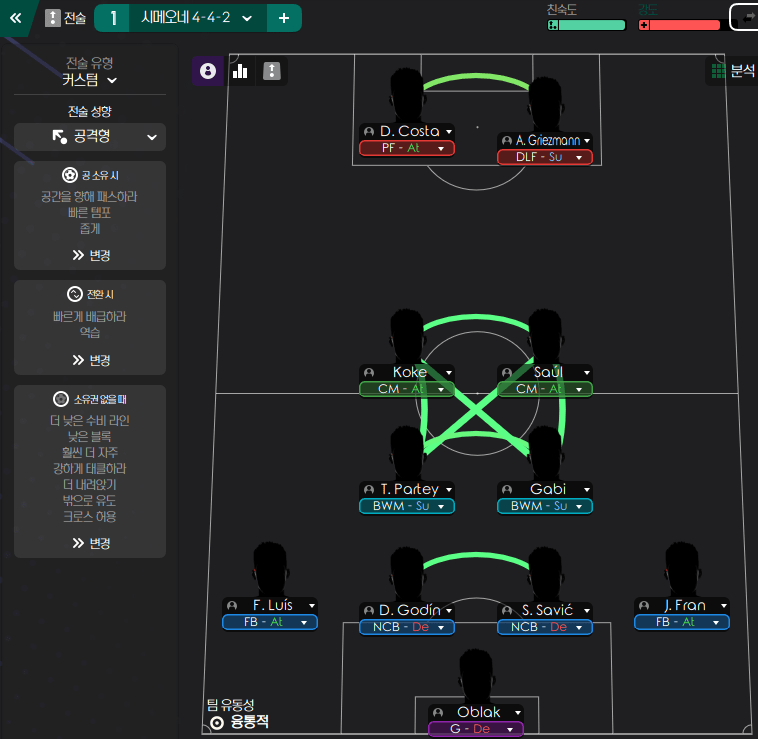Change Griezmann DLF - Su role

tap(544, 157)
